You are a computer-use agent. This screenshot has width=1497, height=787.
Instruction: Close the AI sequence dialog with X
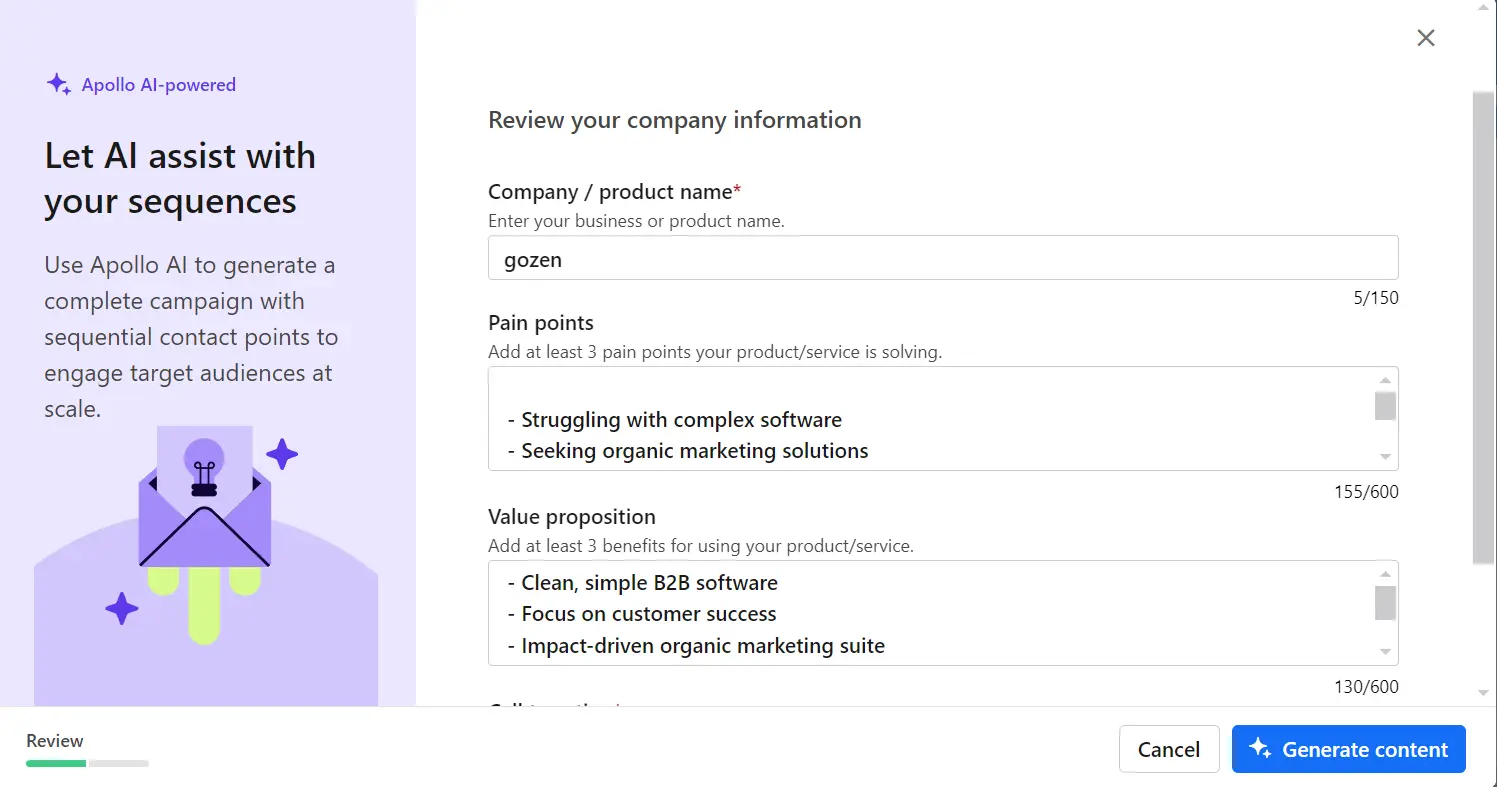pyautogui.click(x=1426, y=38)
